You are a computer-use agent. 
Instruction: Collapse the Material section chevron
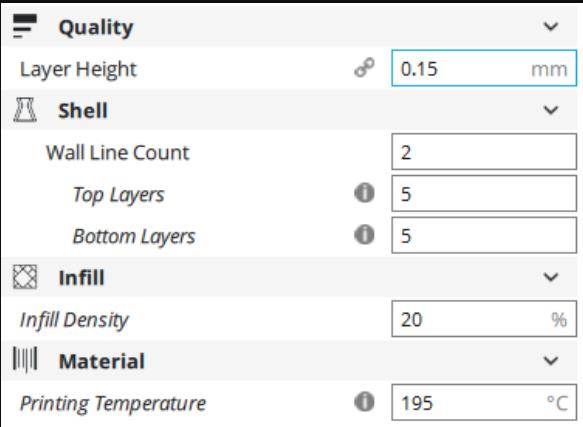(x=551, y=360)
